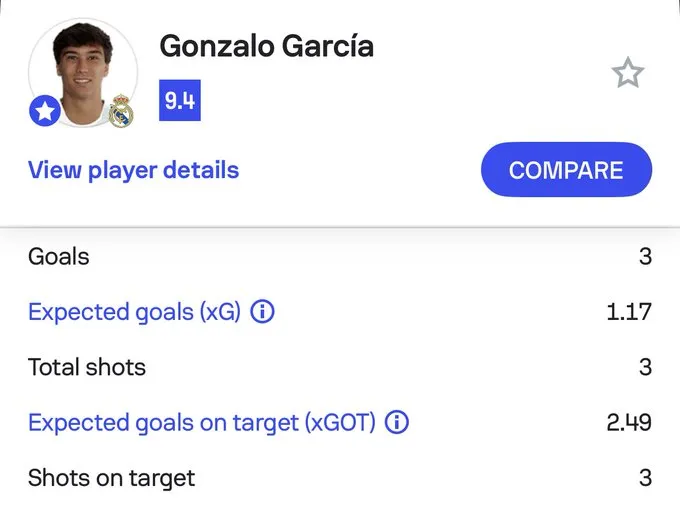Toggle the favorite star outline icon
This screenshot has height=516, width=680.
pos(628,73)
